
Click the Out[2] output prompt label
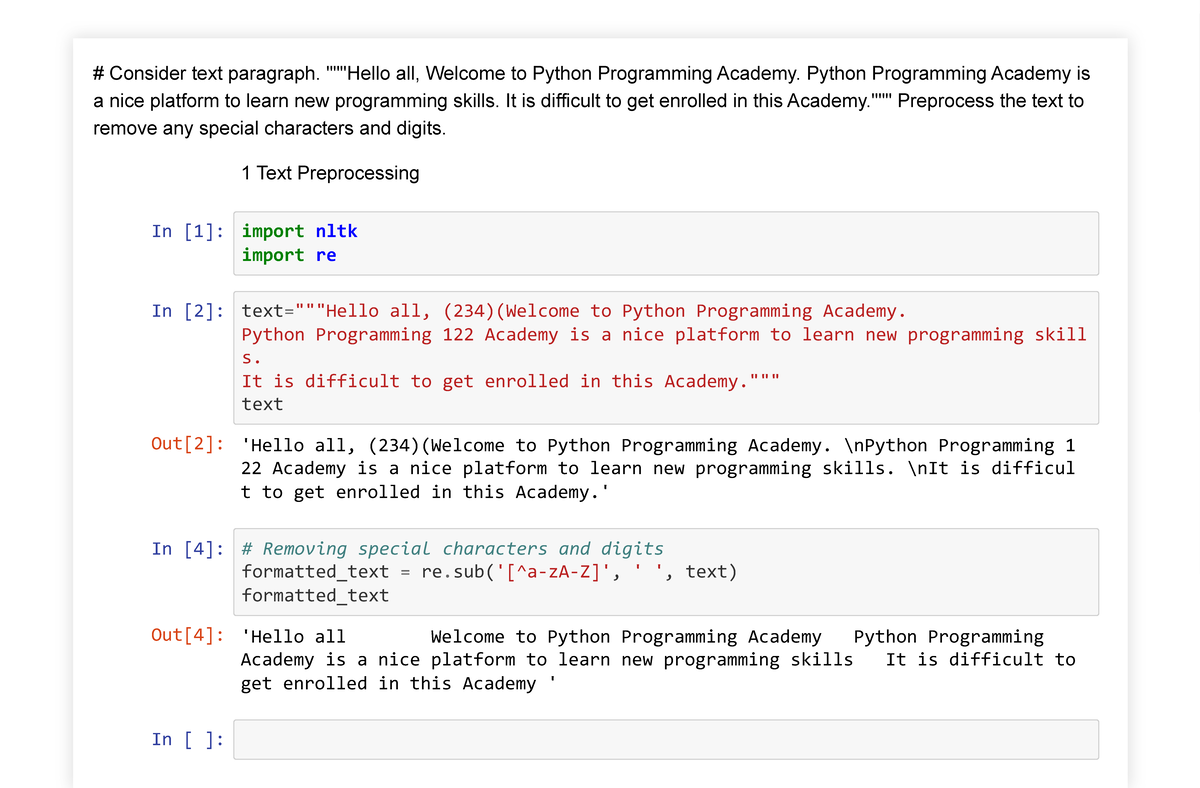(x=187, y=445)
